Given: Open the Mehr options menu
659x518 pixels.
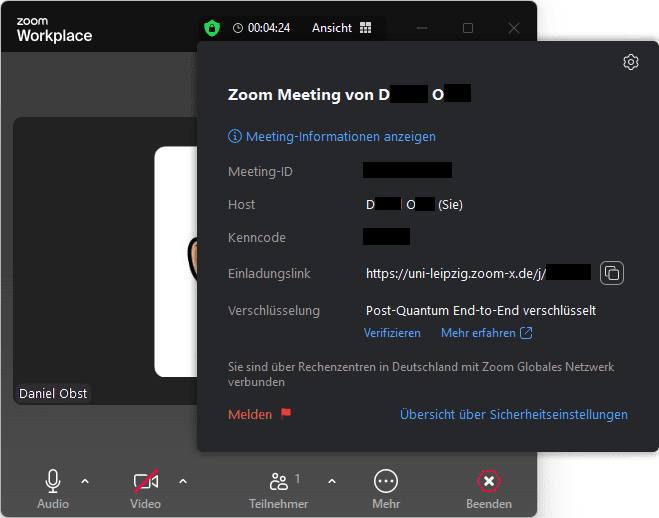Looking at the screenshot, I should pyautogui.click(x=386, y=489).
